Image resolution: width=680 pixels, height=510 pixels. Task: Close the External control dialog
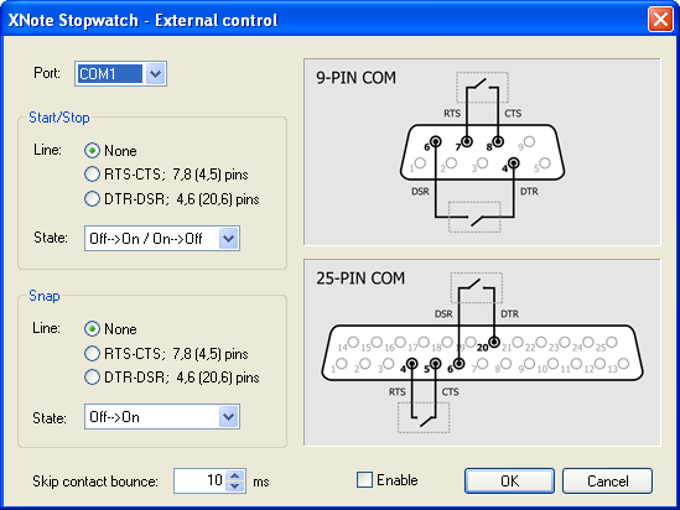(660, 20)
